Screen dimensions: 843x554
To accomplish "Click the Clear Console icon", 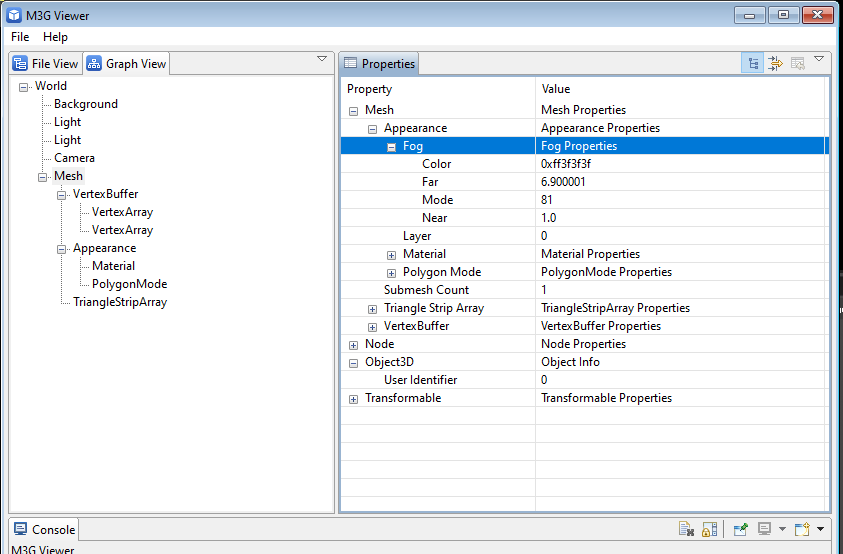I will 686,529.
